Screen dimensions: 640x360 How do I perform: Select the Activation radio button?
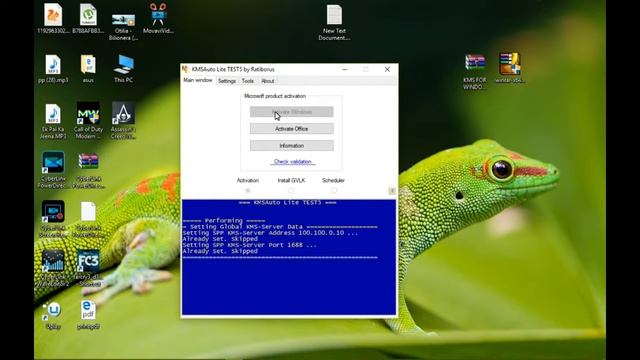coord(247,190)
